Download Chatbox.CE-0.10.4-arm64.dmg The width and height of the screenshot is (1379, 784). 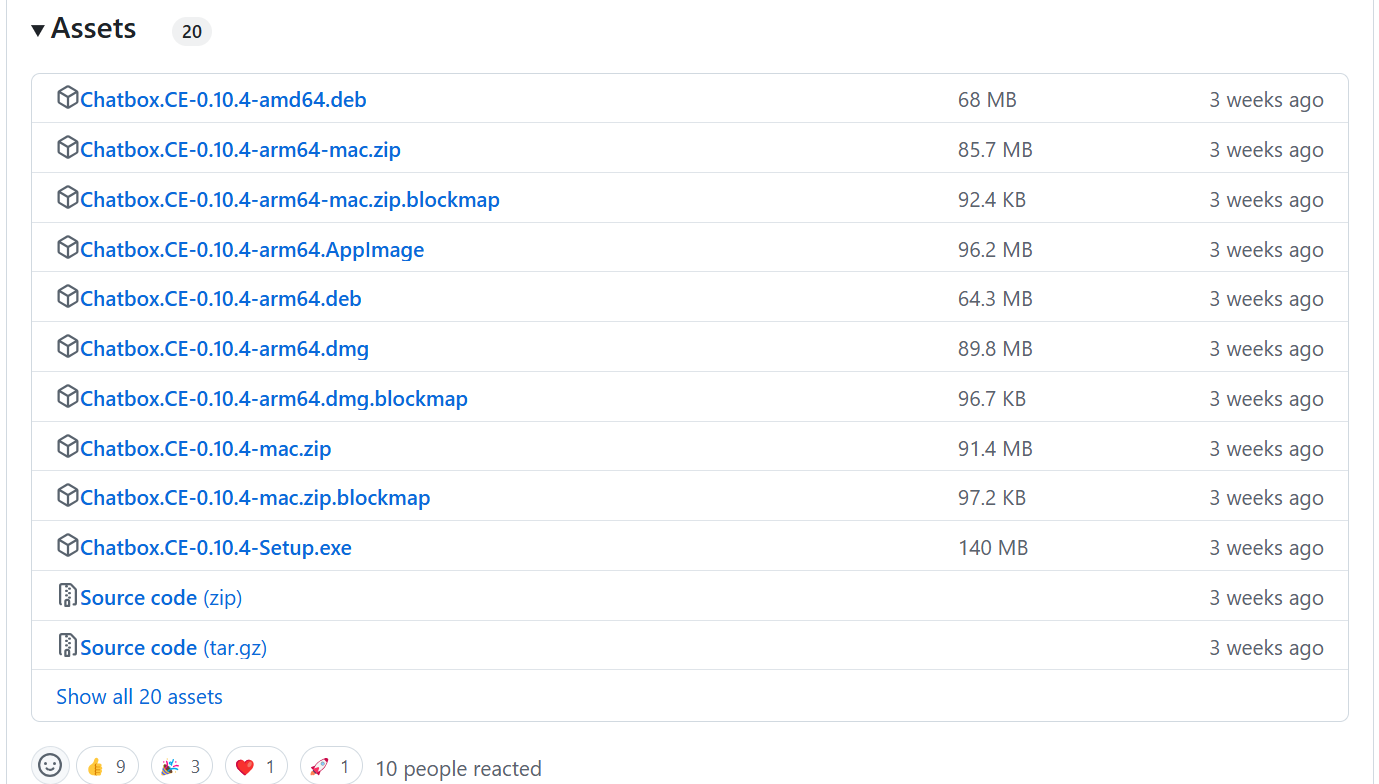click(x=225, y=349)
